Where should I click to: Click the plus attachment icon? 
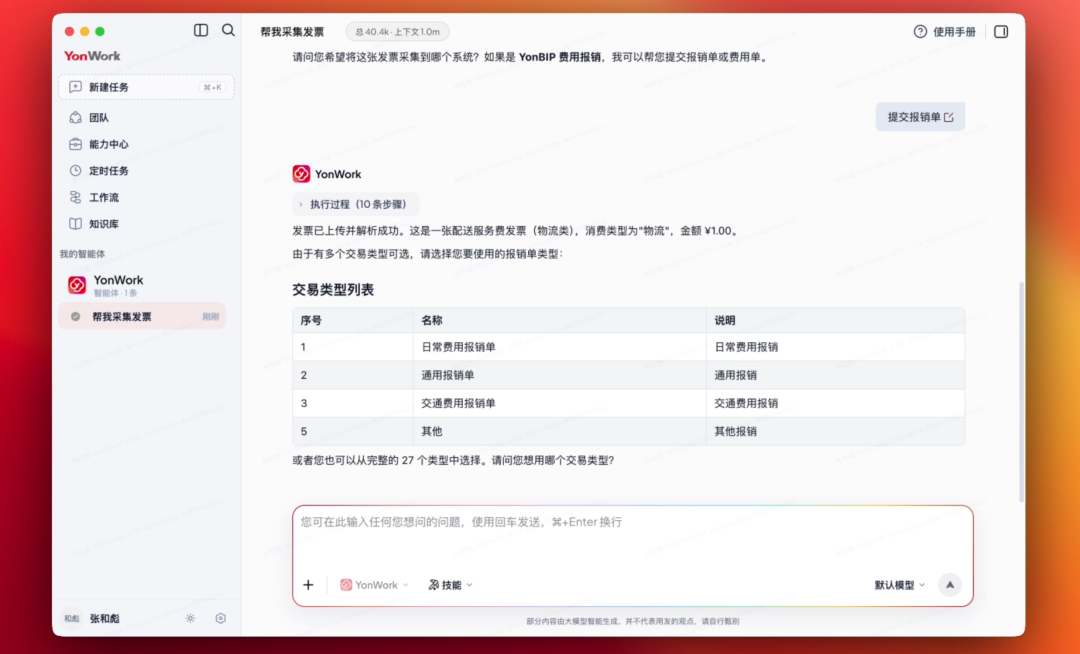point(308,585)
